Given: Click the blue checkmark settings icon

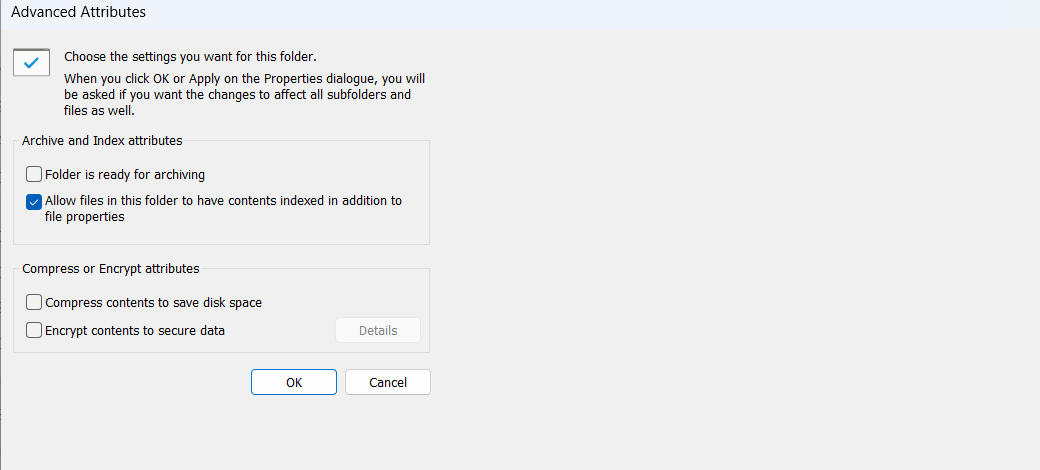Looking at the screenshot, I should [32, 62].
